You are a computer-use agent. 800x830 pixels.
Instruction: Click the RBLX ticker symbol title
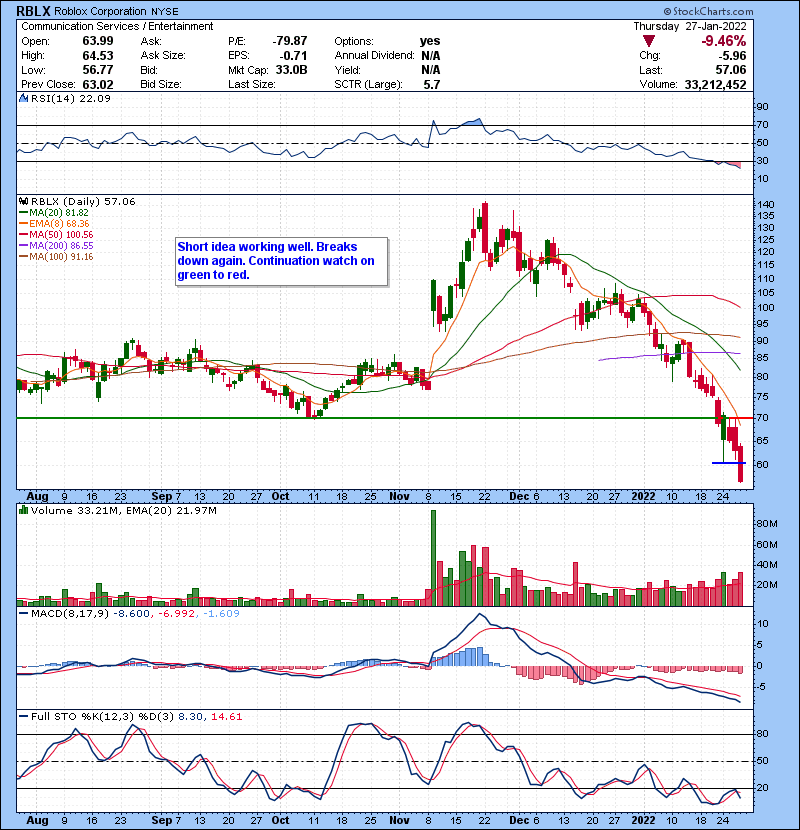click(x=32, y=10)
